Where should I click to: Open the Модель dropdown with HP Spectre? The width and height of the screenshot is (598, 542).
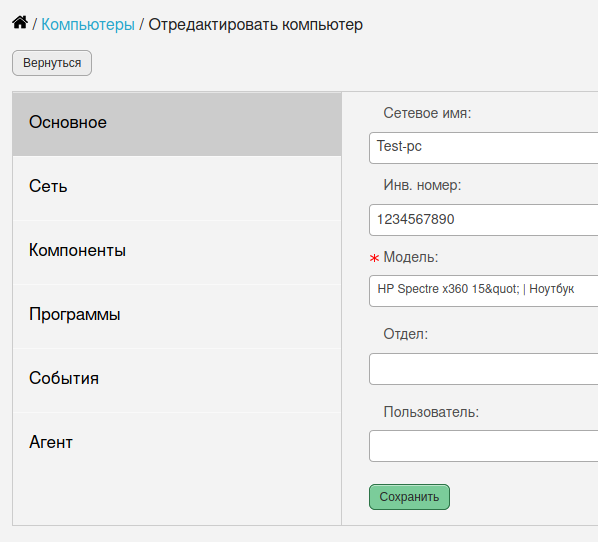(484, 291)
